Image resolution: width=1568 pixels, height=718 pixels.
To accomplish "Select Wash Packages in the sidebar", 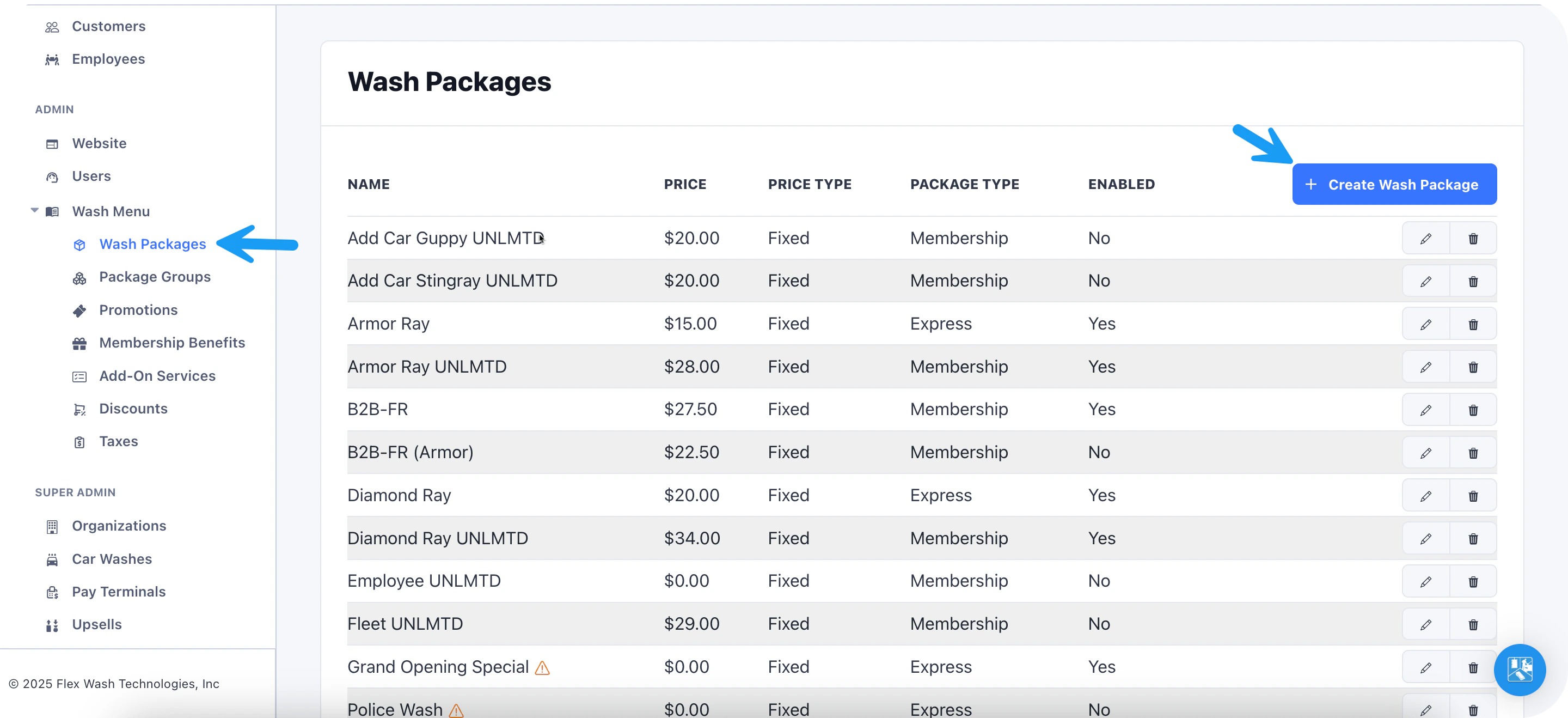I will pos(152,244).
